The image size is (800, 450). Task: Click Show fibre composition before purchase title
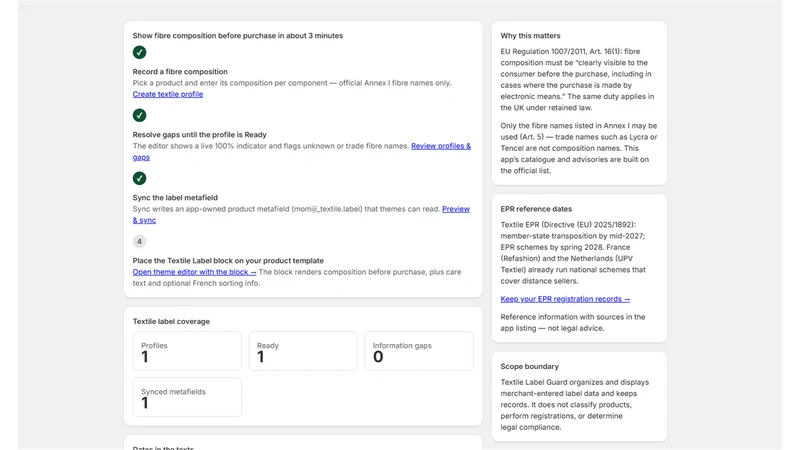tap(238, 36)
